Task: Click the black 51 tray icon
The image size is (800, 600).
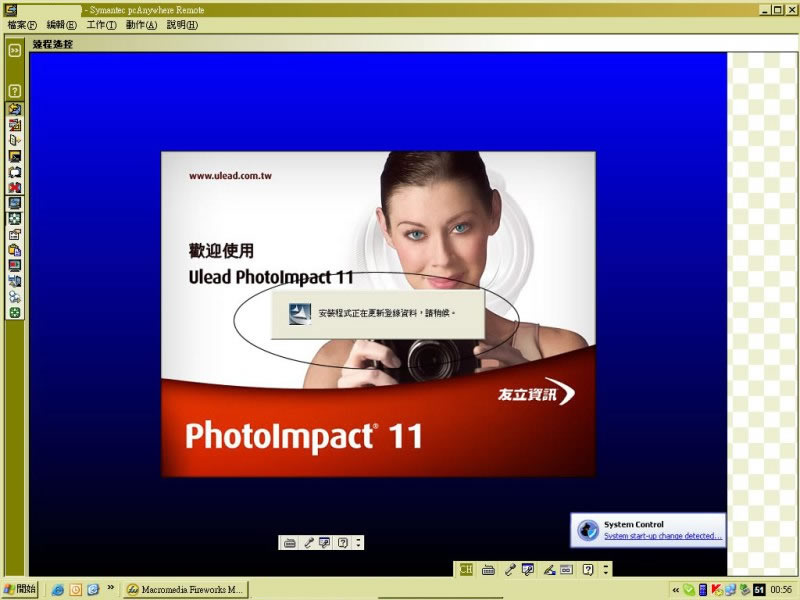Action: click(759, 590)
